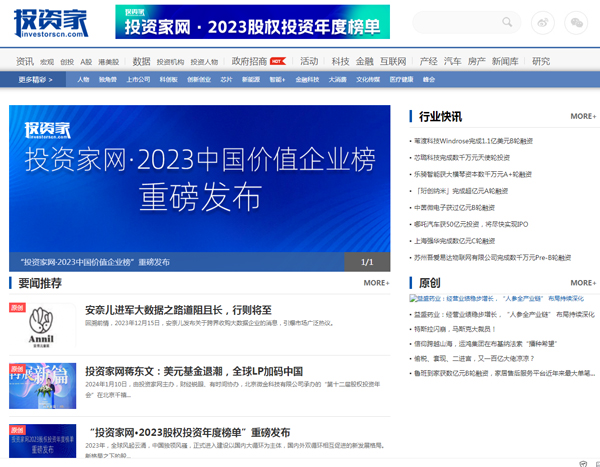The height and width of the screenshot is (467, 600).
Task: Open news 芯瞳科技完成数千万元天使轮投资
Action: pyautogui.click(x=462, y=158)
